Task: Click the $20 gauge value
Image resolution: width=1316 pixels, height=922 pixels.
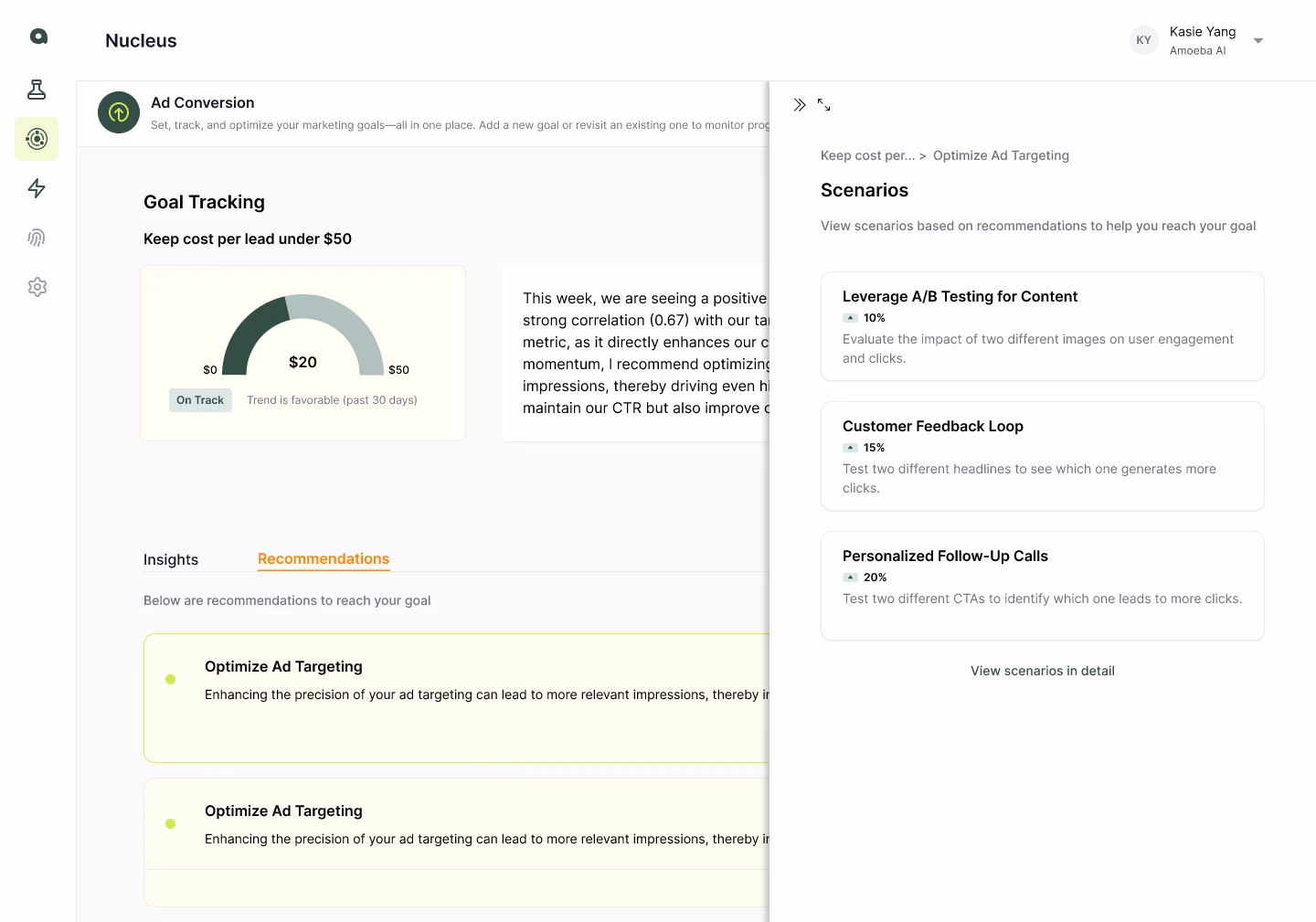Action: pos(302,362)
